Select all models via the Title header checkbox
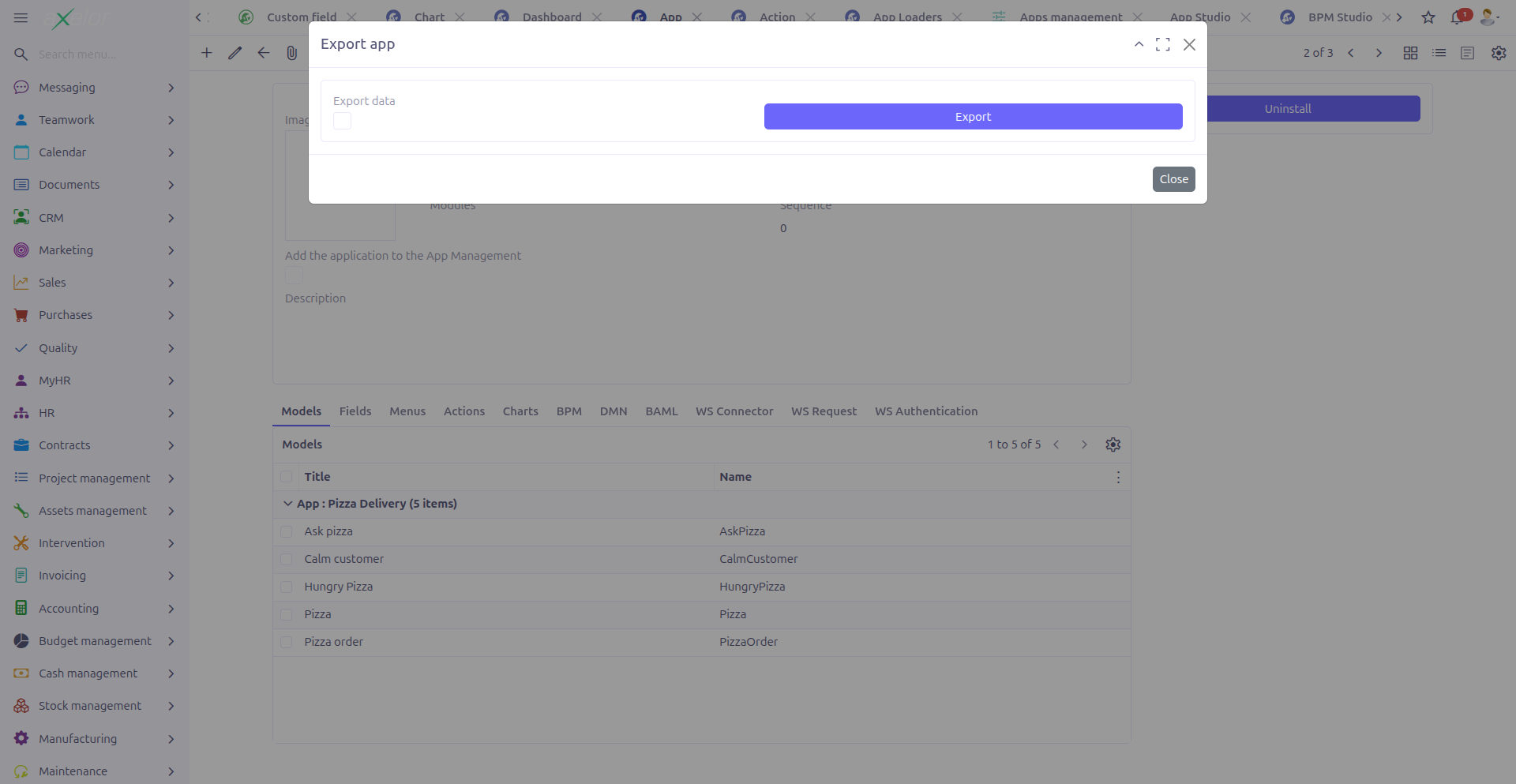The image size is (1516, 784). (x=287, y=477)
